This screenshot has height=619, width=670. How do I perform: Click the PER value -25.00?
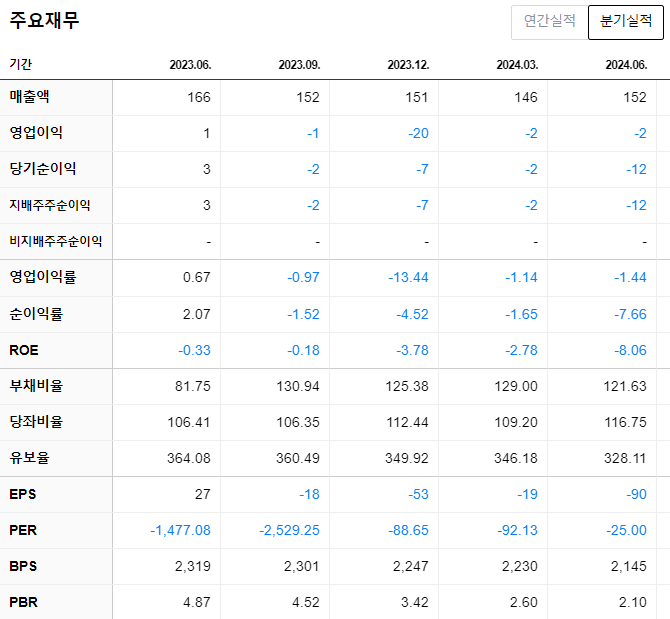coord(626,530)
